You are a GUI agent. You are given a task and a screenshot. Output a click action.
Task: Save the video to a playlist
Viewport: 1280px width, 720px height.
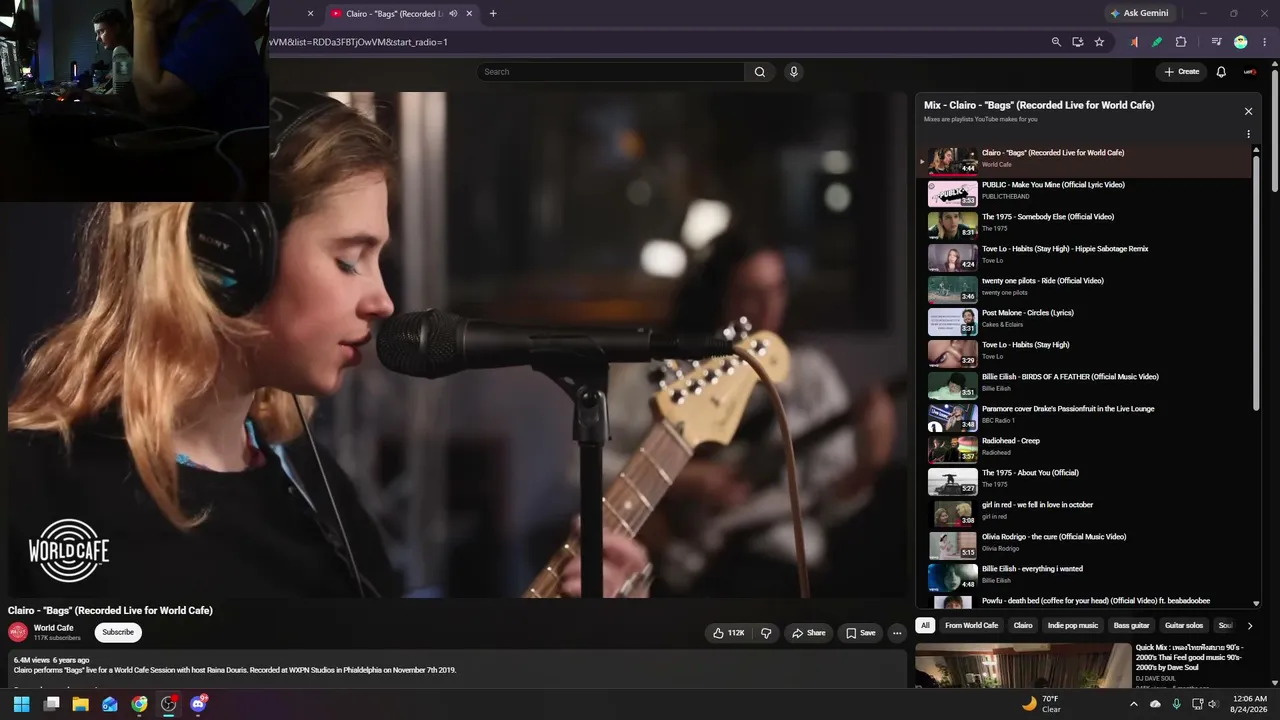tap(860, 633)
